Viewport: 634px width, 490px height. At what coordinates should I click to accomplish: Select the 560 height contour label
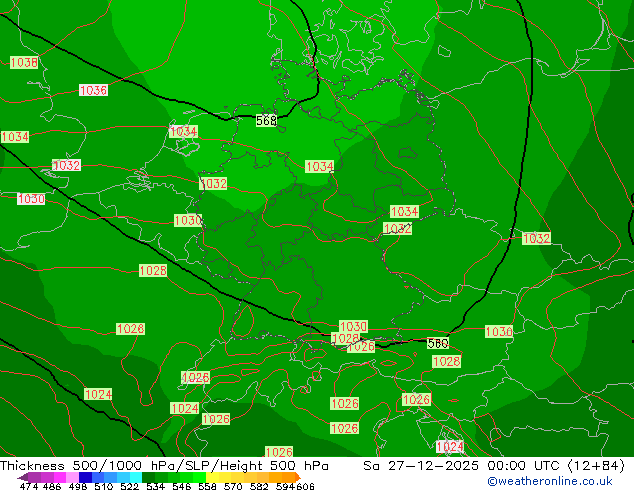click(437, 343)
